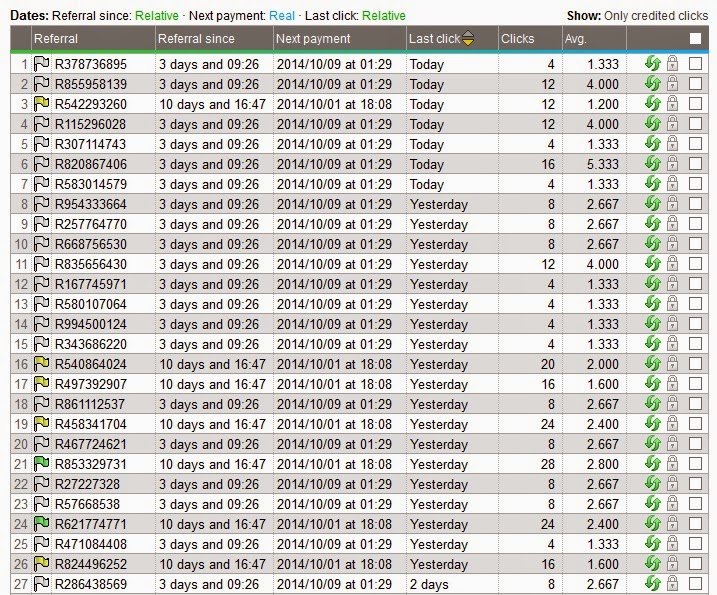Click referral name R343686220
The width and height of the screenshot is (717, 595).
(91, 344)
